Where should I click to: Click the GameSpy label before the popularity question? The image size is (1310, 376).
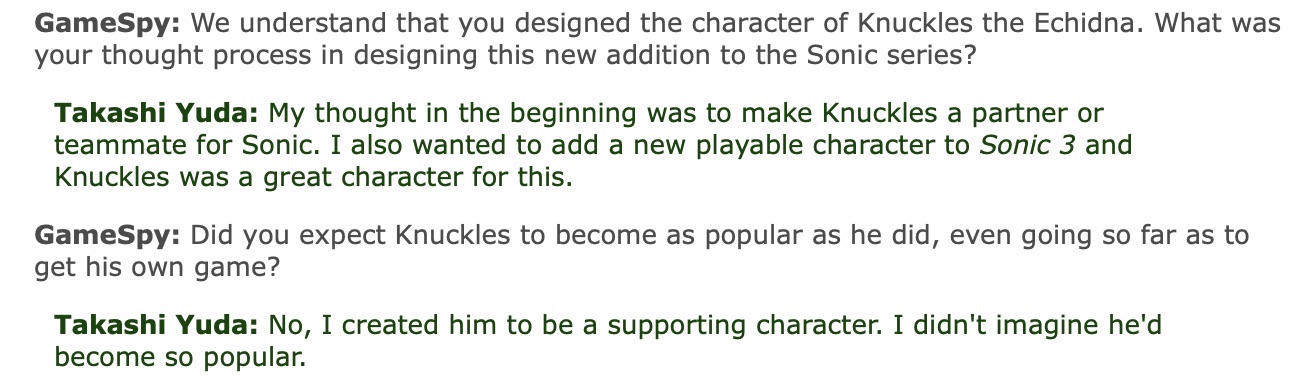click(x=108, y=236)
